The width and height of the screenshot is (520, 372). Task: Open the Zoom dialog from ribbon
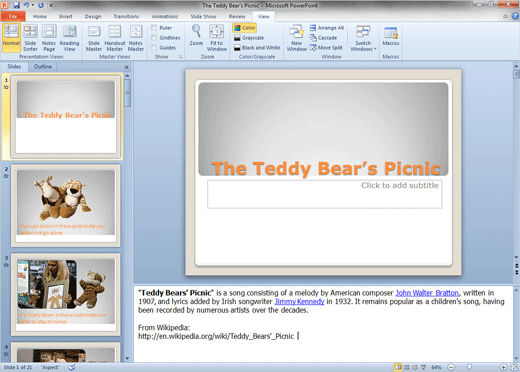196,35
